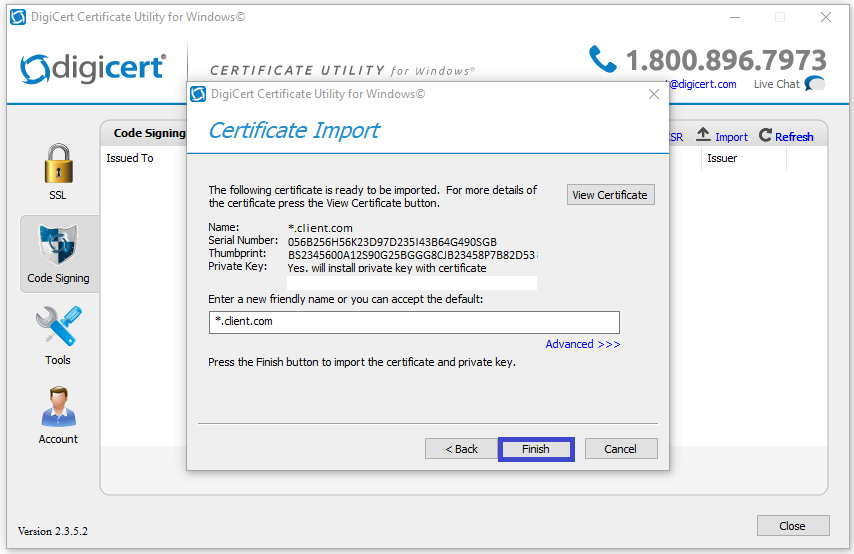
Task: Click the serial number value 056B256H56K...
Action: [392, 242]
